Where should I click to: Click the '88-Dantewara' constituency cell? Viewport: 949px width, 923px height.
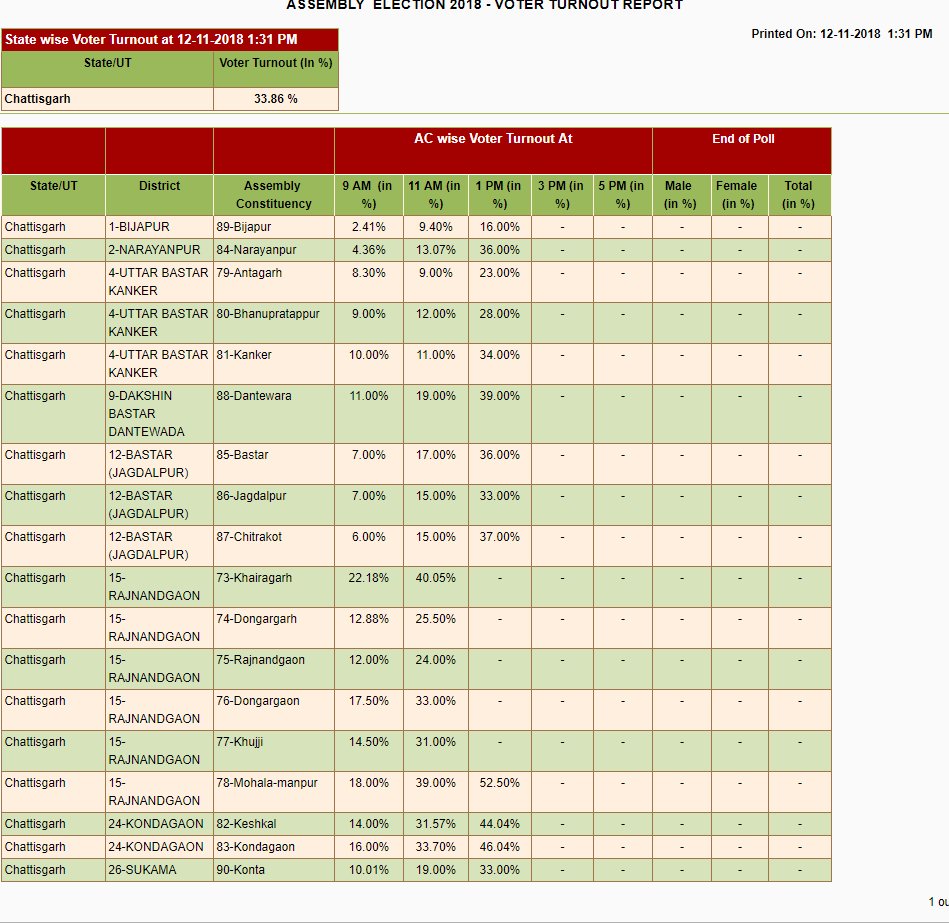click(x=254, y=396)
